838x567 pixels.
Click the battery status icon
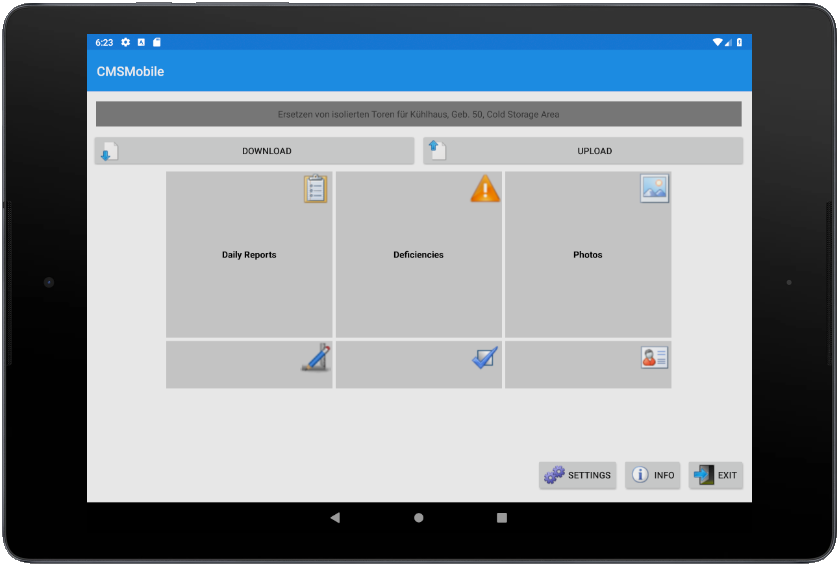739,42
